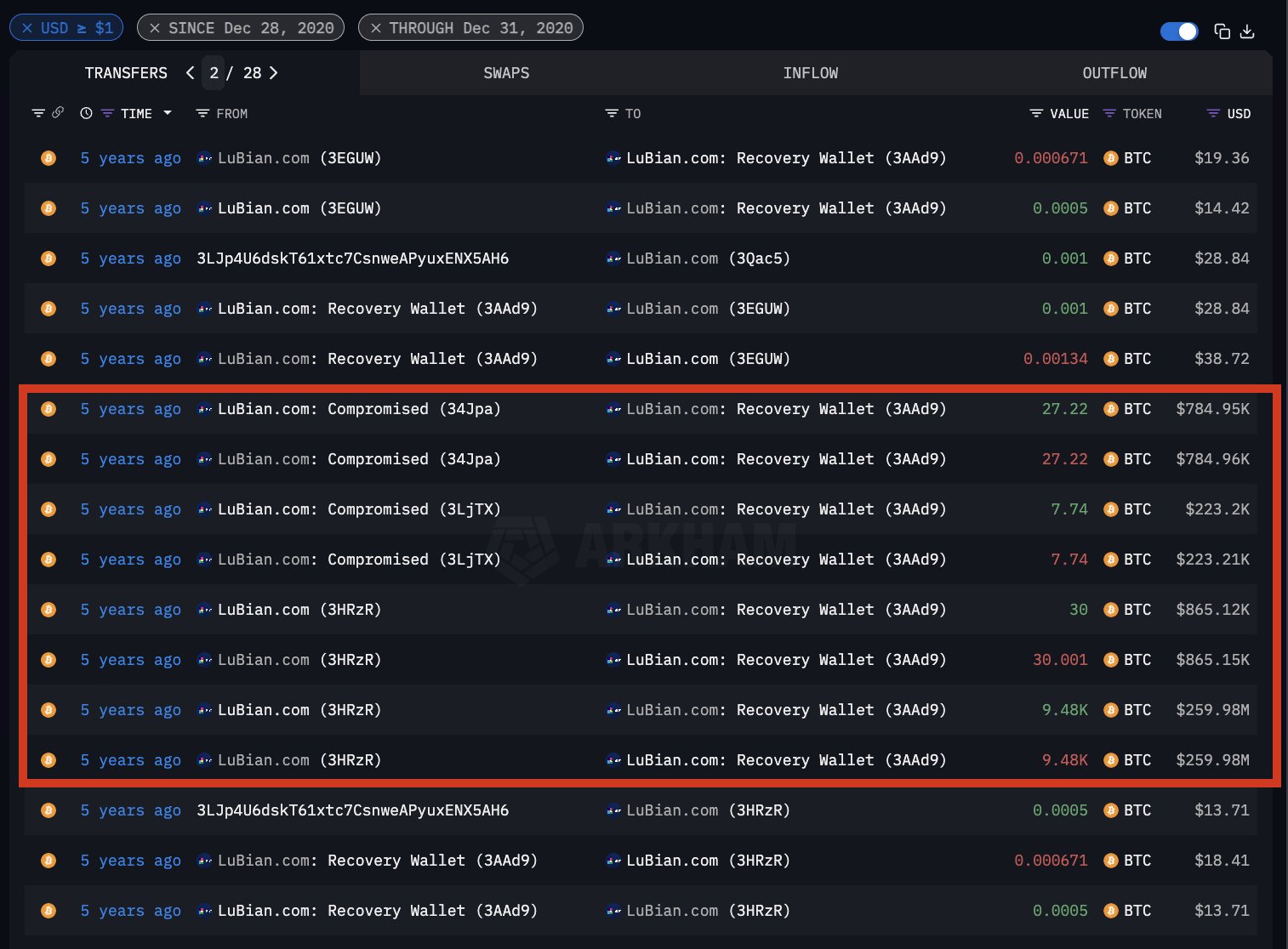Remove the 'THROUGH Dec 31, 2020' filter chip
1288x949 pixels.
[373, 27]
